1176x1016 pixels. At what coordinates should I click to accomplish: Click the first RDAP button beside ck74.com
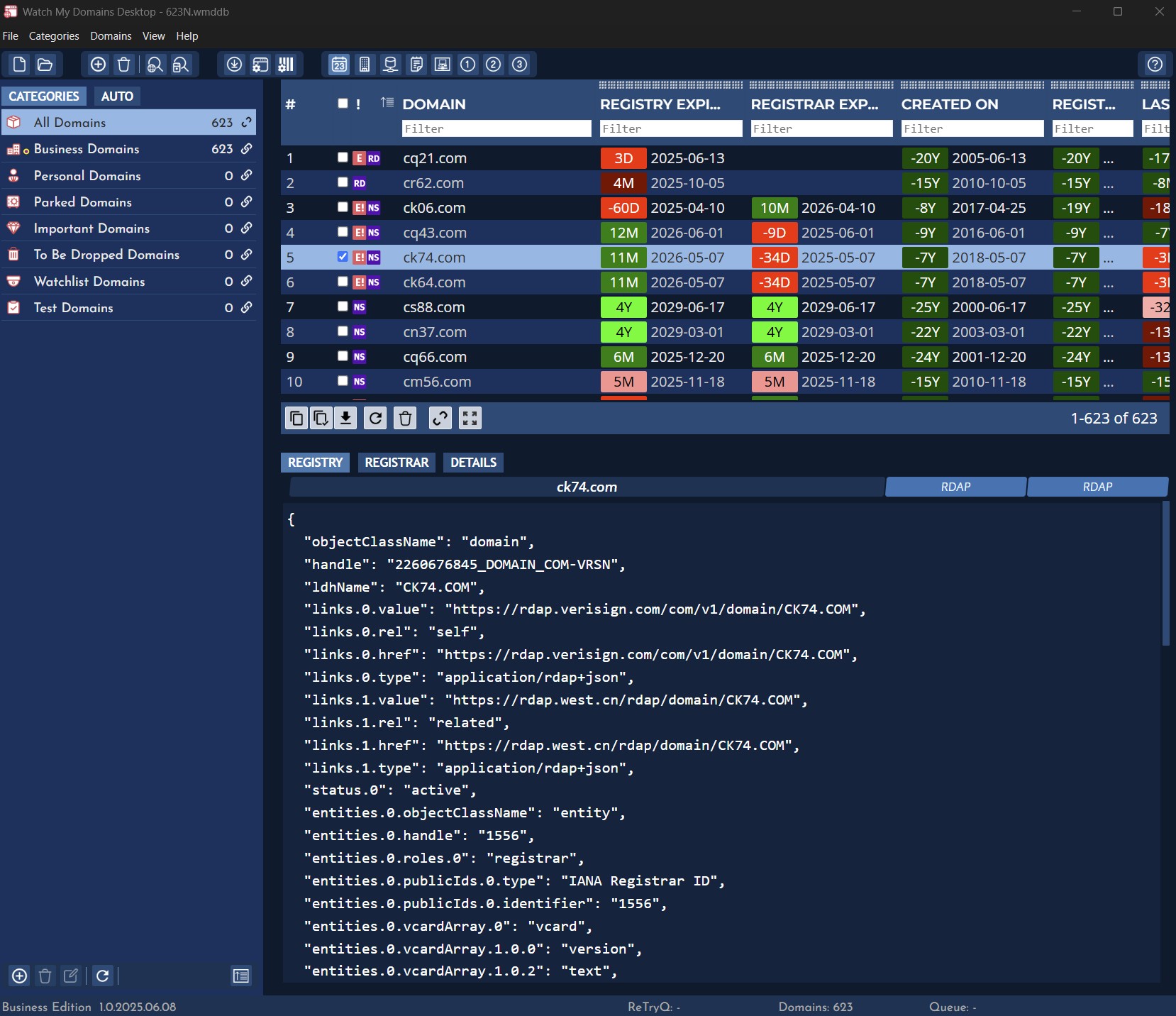955,487
